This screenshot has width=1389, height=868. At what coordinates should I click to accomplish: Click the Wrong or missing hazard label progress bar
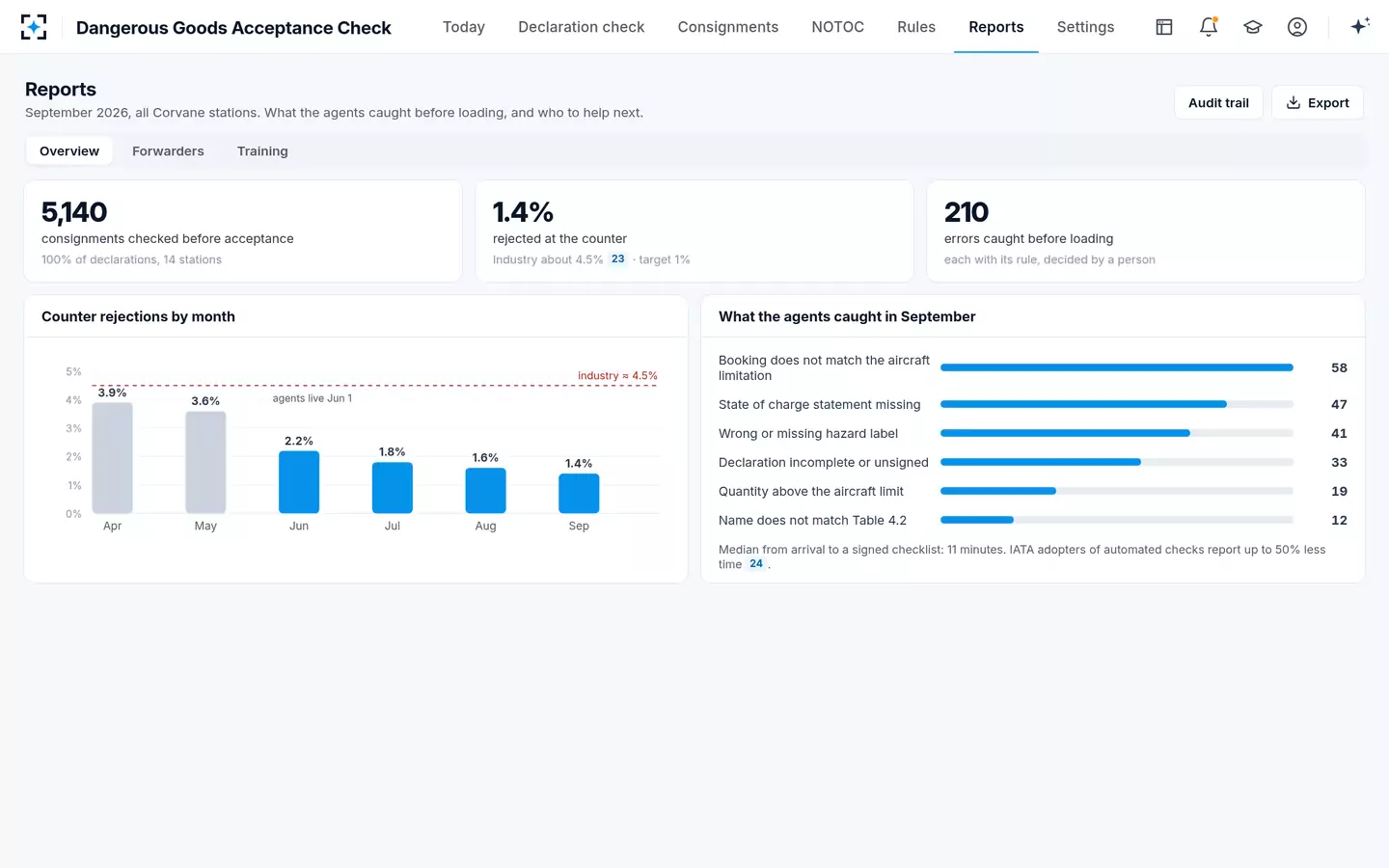[x=1117, y=434]
